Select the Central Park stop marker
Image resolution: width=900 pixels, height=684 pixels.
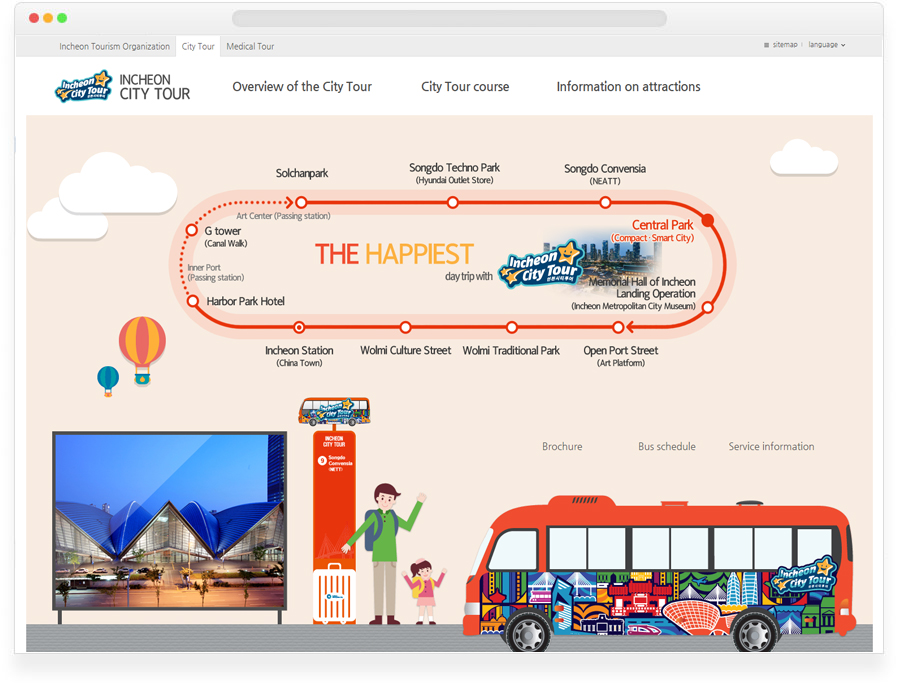(708, 220)
